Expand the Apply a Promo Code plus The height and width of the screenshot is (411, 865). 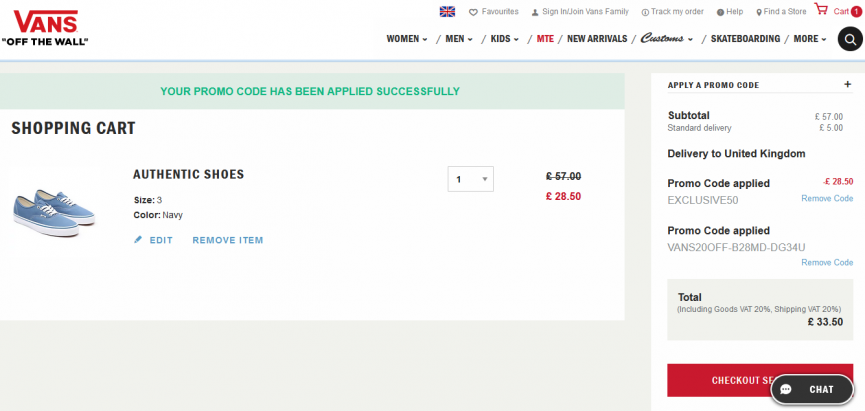847,84
